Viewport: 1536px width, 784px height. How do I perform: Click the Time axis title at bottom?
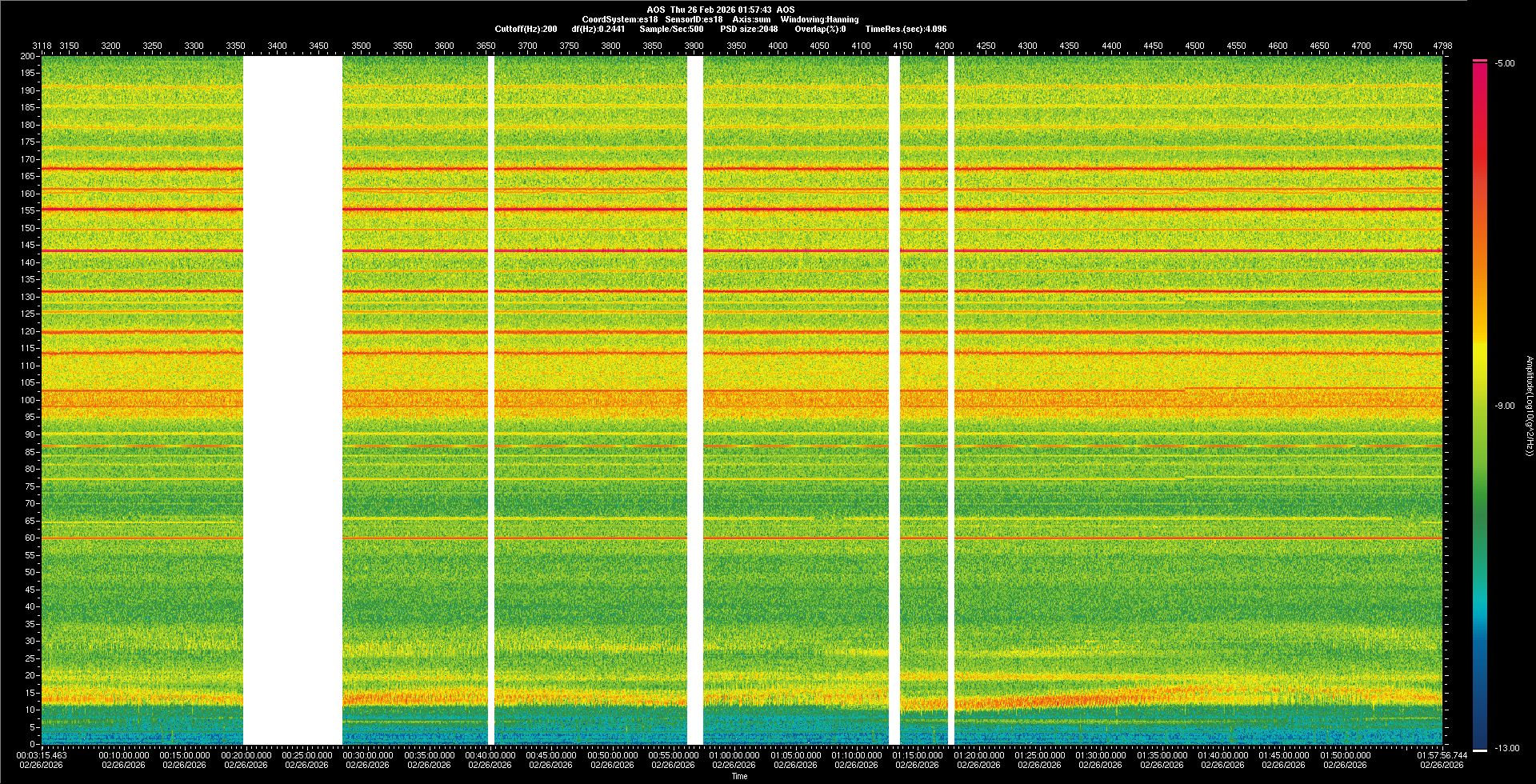[739, 776]
